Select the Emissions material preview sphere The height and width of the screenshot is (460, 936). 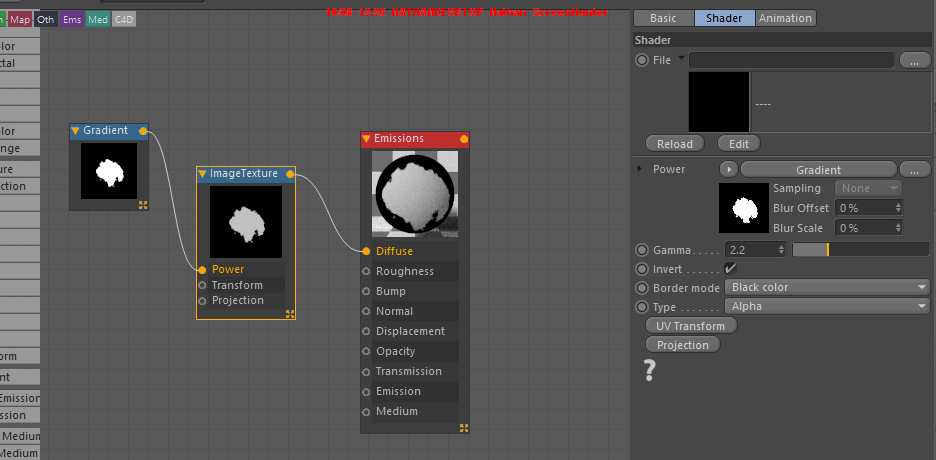pos(415,193)
